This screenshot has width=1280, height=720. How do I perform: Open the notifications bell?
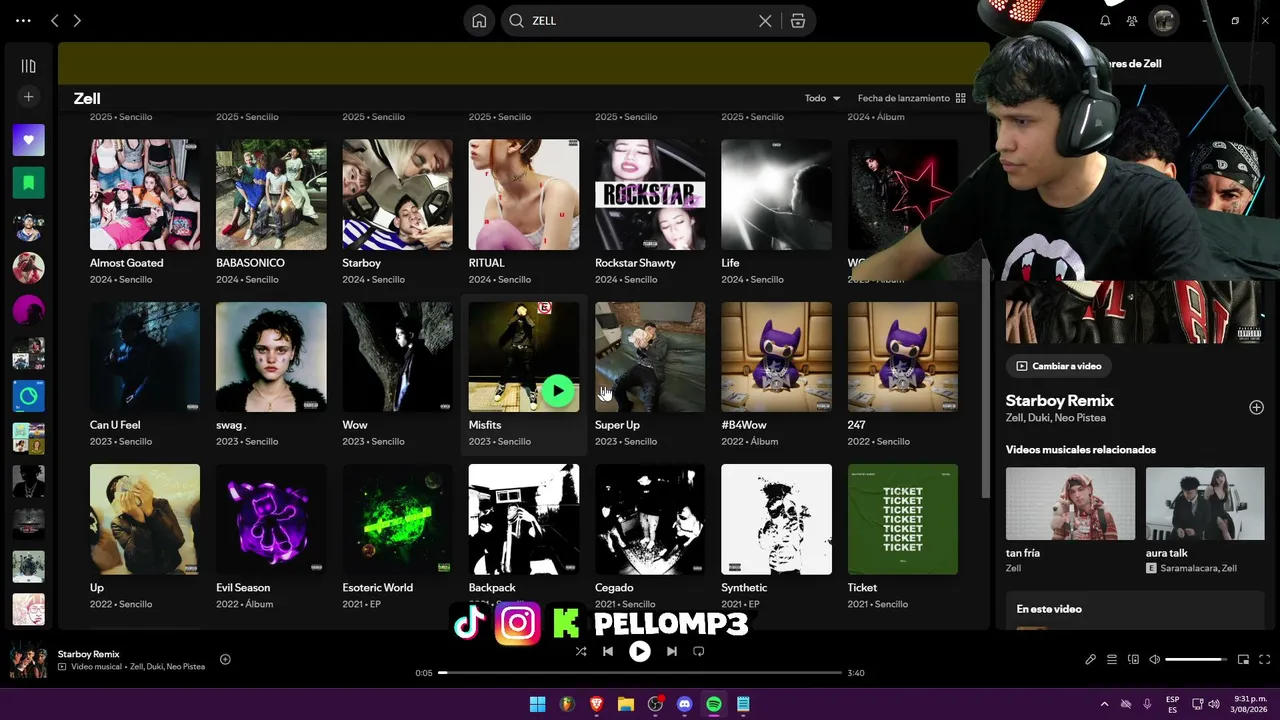[1105, 21]
